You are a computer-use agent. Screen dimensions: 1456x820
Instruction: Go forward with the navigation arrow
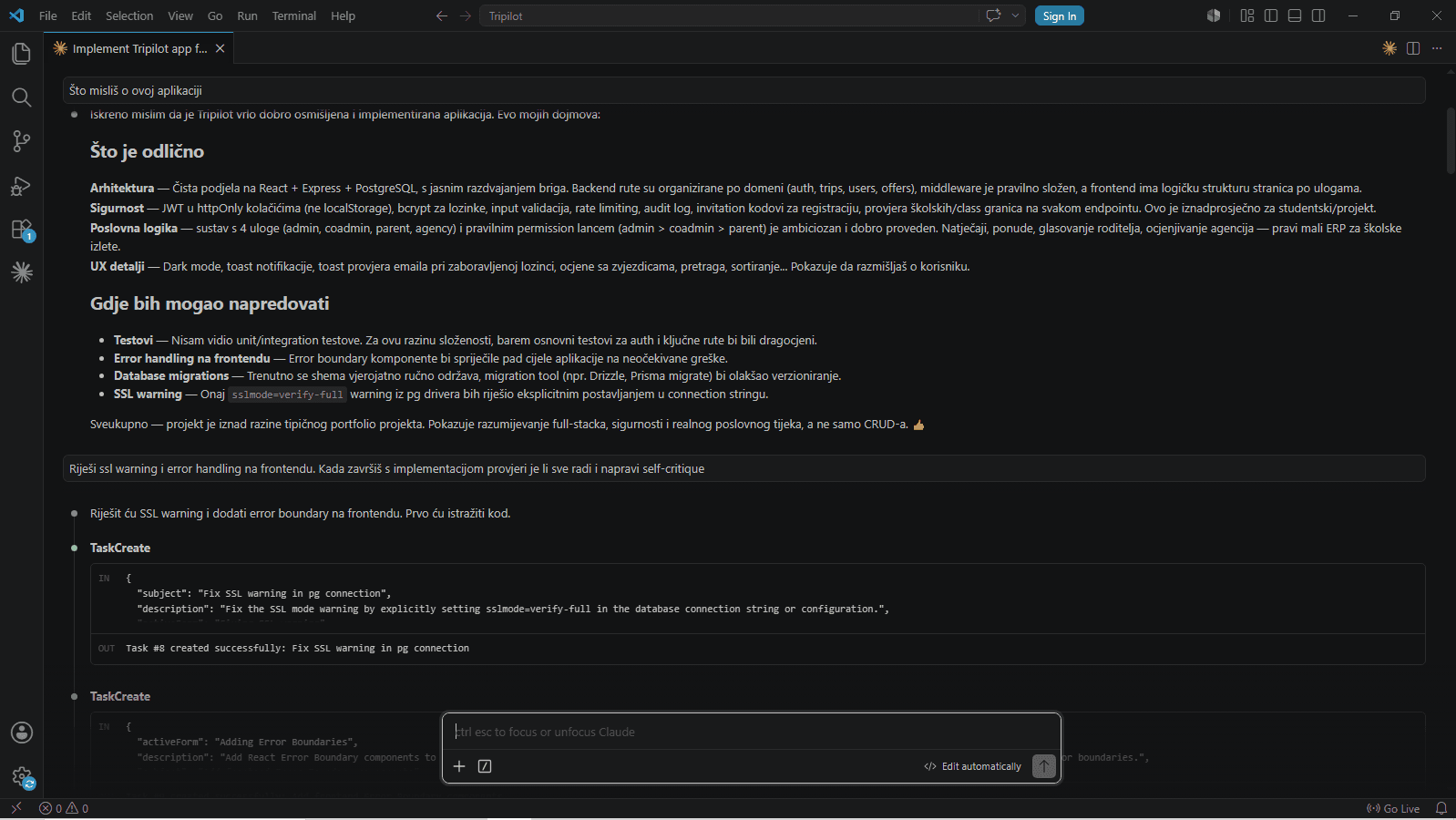click(x=466, y=15)
